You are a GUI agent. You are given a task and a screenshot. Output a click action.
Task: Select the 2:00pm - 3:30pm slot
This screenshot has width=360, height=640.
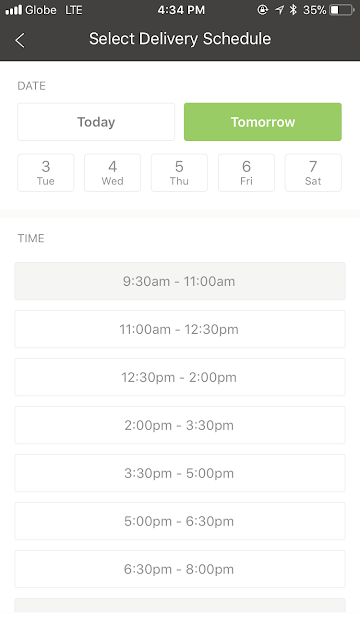coord(180,425)
